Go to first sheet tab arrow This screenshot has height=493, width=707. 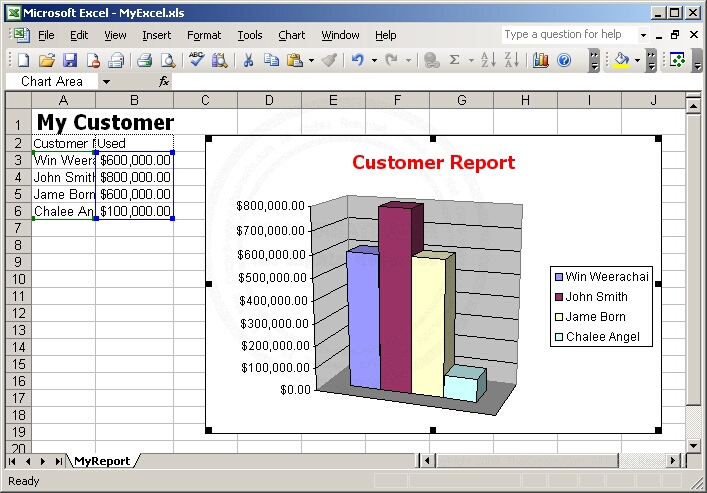point(12,461)
